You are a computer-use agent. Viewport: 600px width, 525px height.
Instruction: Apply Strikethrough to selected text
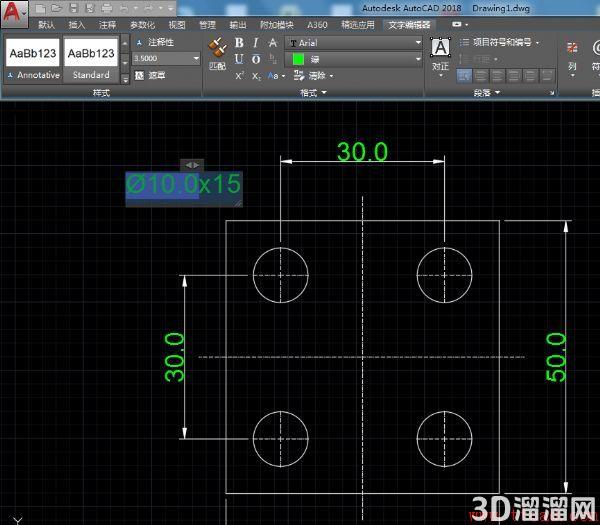(272, 42)
